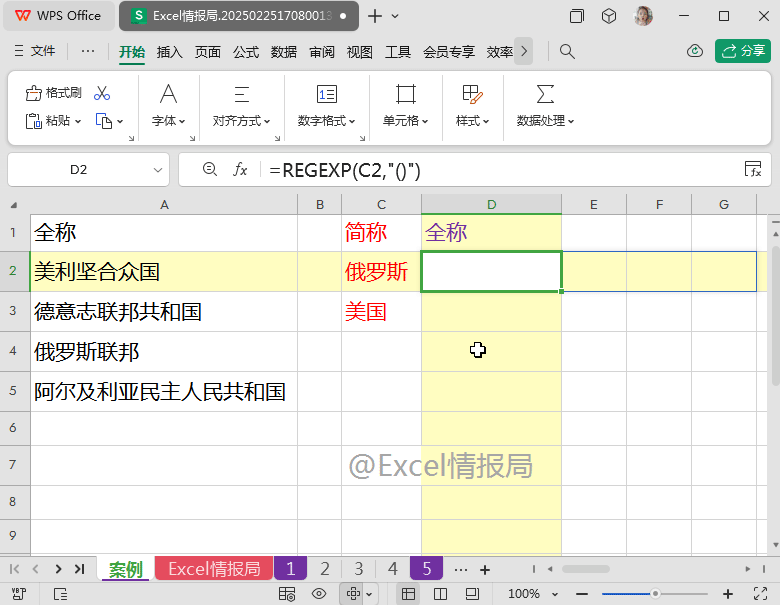Open the Insert (插入) ribbon tab
Screen dimensions: 780x605
170,52
